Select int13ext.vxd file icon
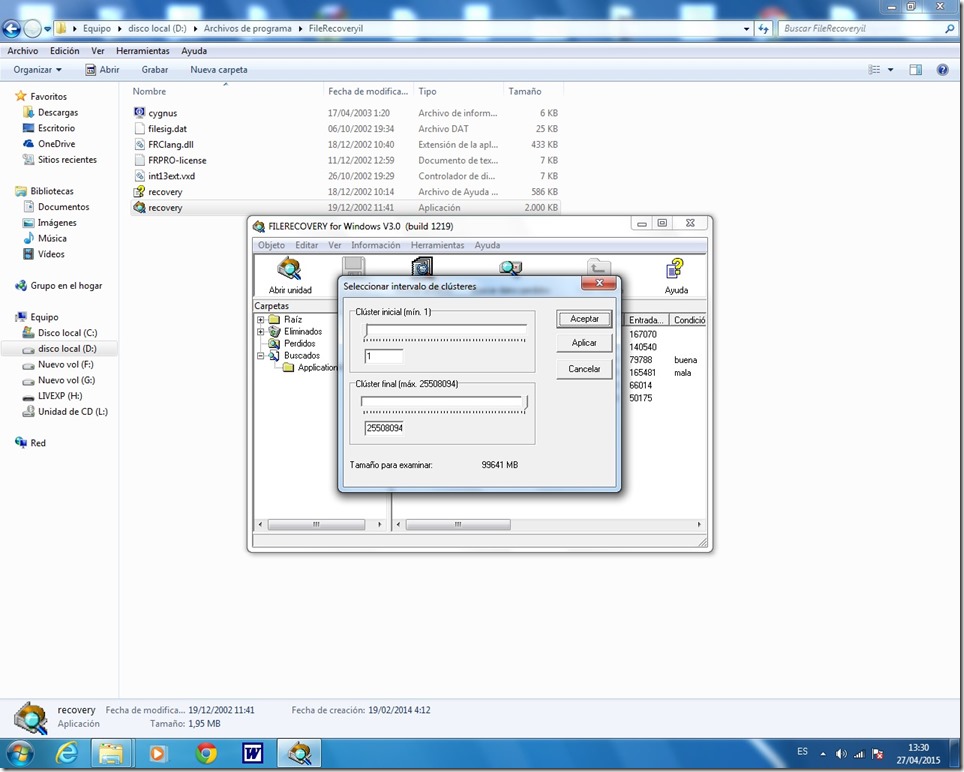The image size is (964, 772). 140,176
